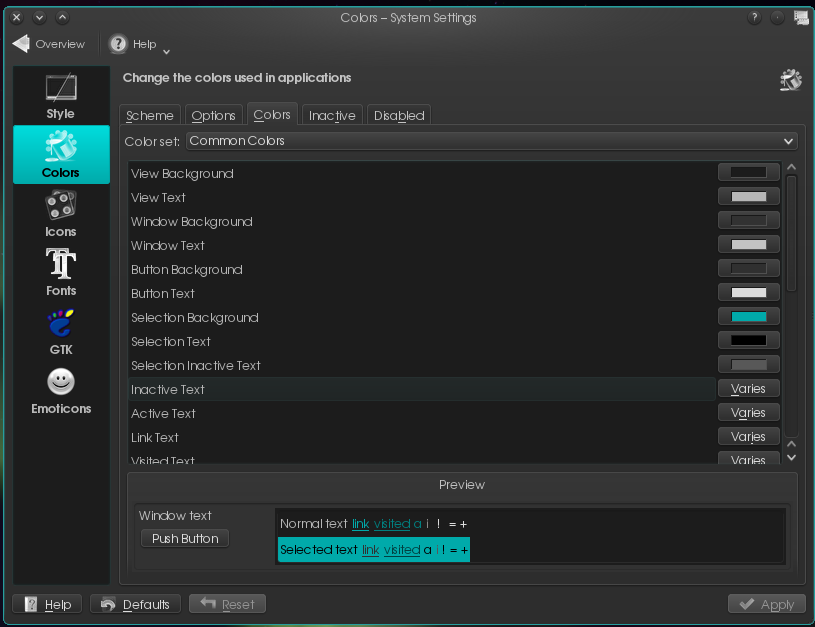
Task: Click the title bar question mark button
Action: [754, 18]
